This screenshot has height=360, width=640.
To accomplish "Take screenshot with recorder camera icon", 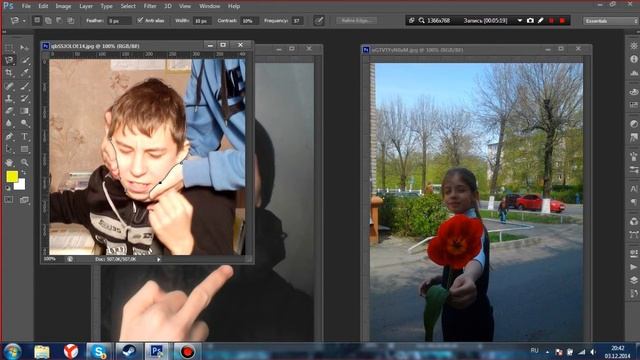I will [x=530, y=20].
